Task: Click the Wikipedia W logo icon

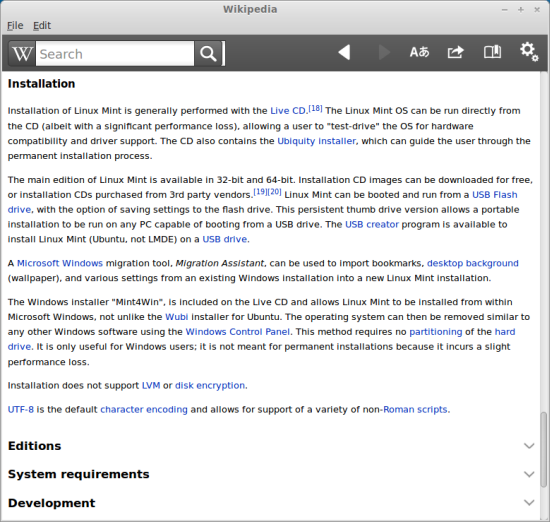Action: [22, 54]
